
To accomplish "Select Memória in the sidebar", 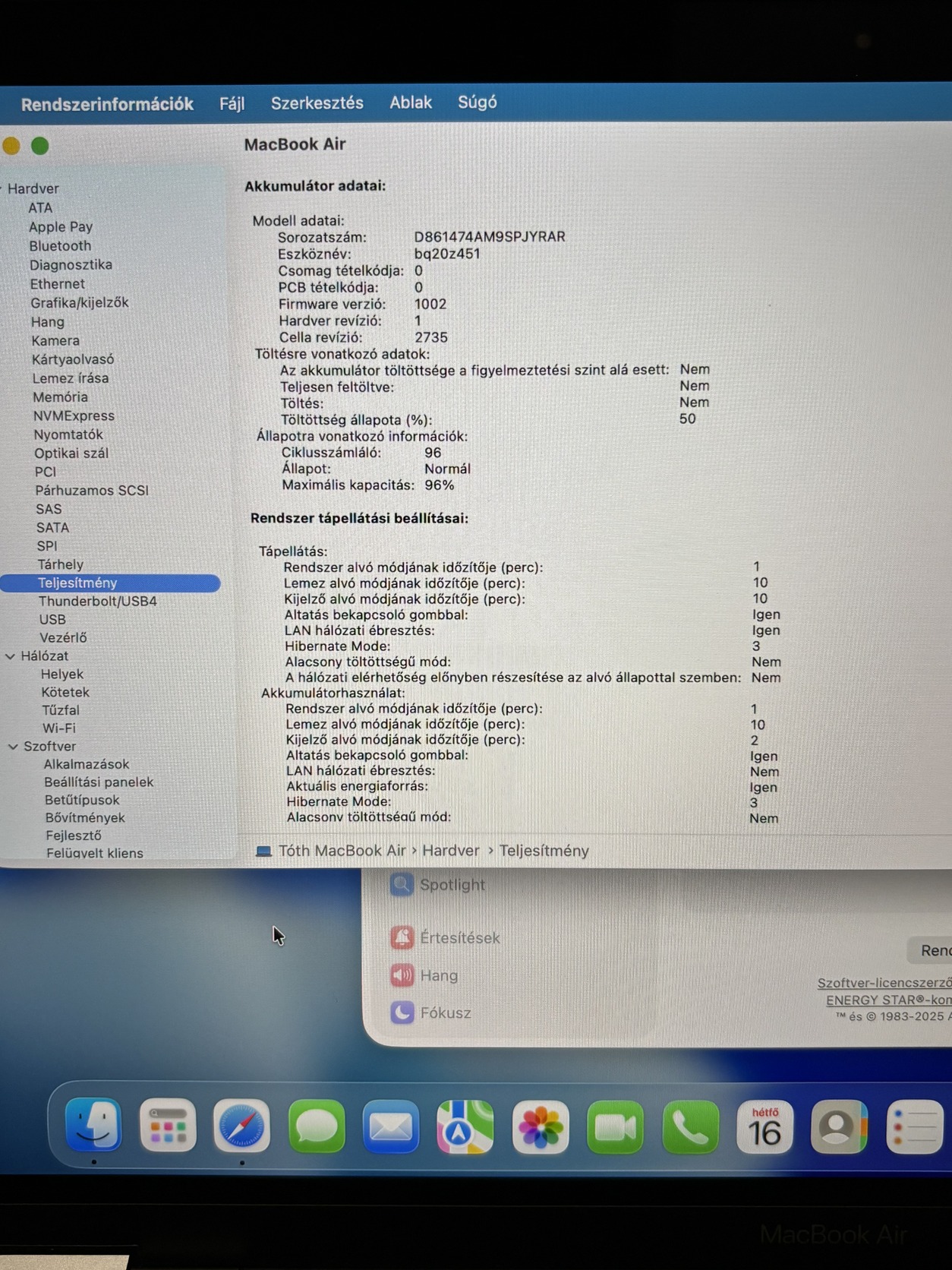I will tap(60, 397).
